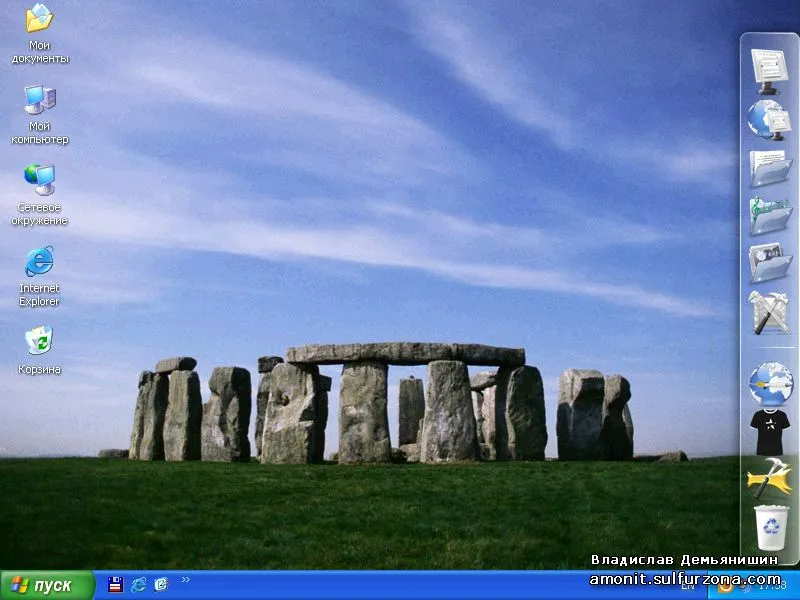This screenshot has width=800, height=600.
Task: Launch Internet Explorer from the Quick Launch bar
Action: pyautogui.click(x=138, y=584)
